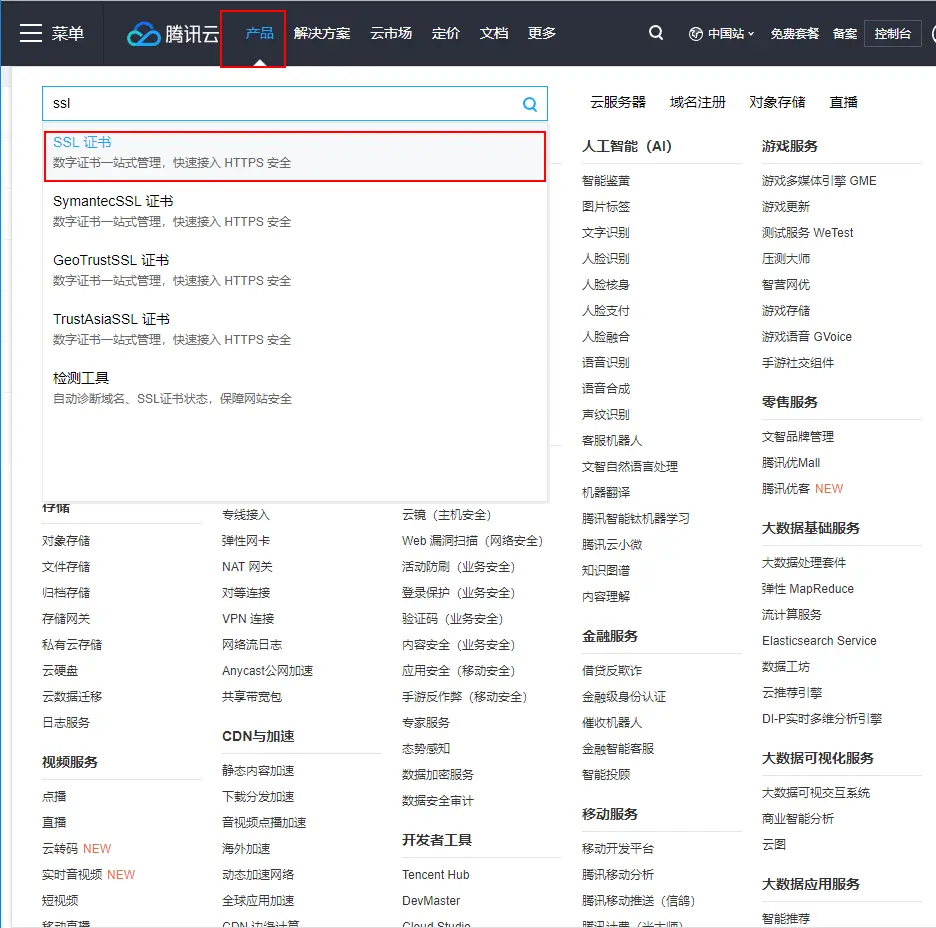This screenshot has height=928, width=936.
Task: Open Anycast公网加速 product
Action: point(267,671)
